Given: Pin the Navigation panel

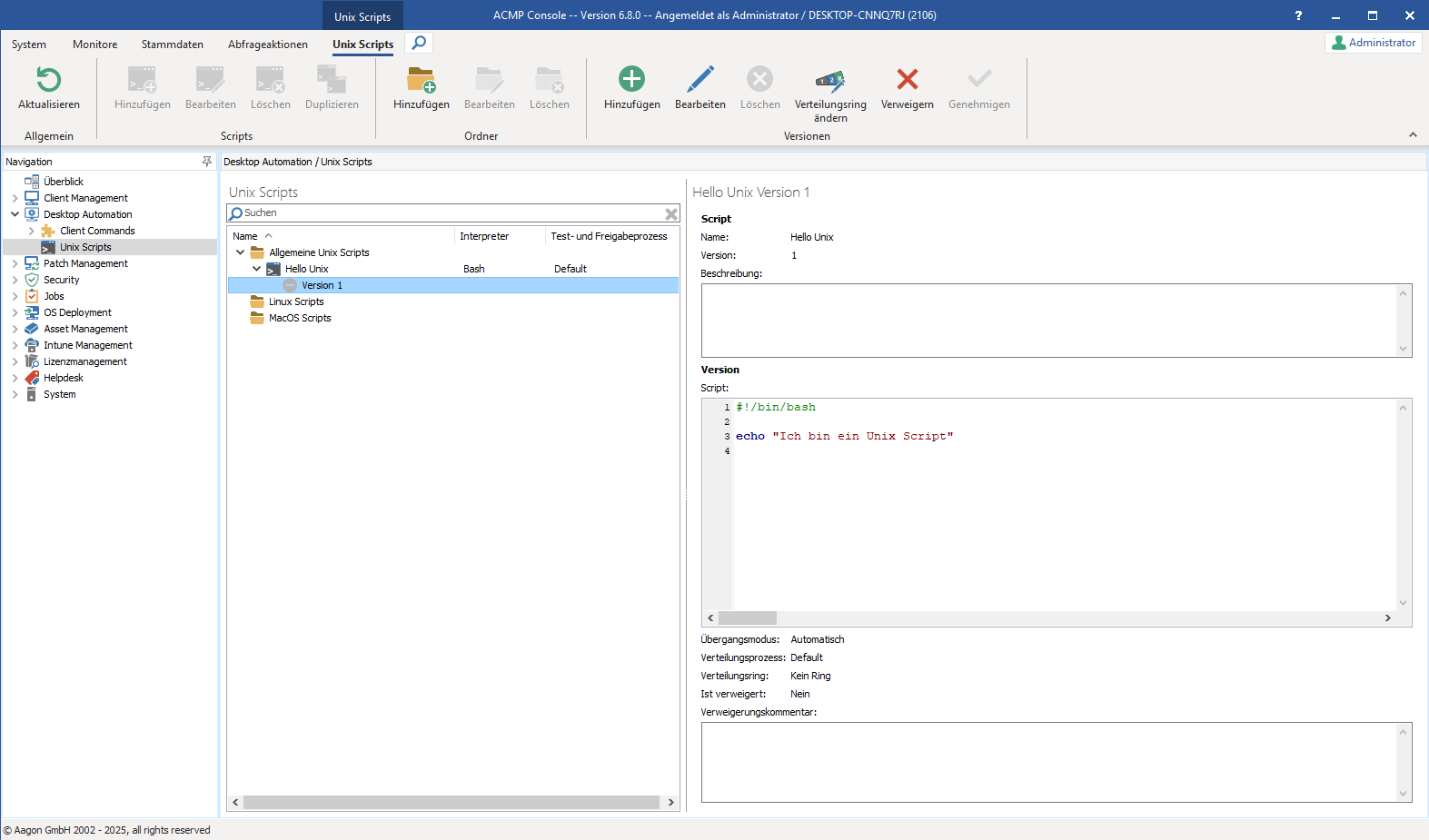Looking at the screenshot, I should click(x=207, y=162).
